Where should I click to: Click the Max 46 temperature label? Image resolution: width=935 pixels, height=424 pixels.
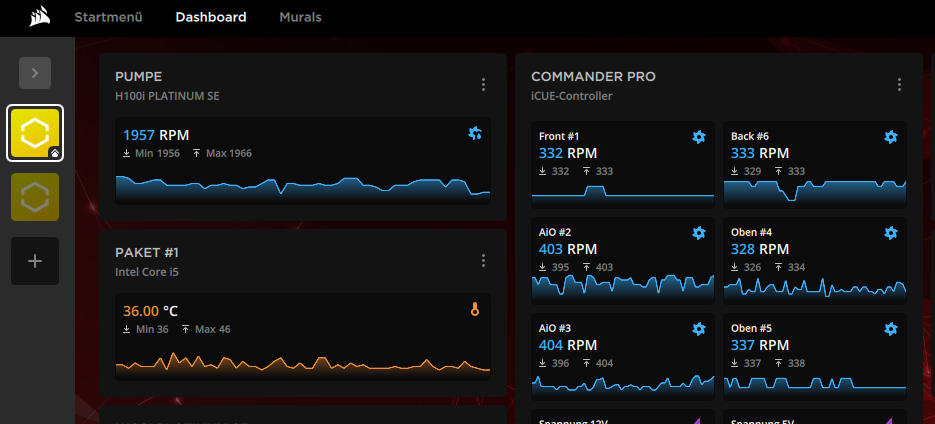coord(205,330)
